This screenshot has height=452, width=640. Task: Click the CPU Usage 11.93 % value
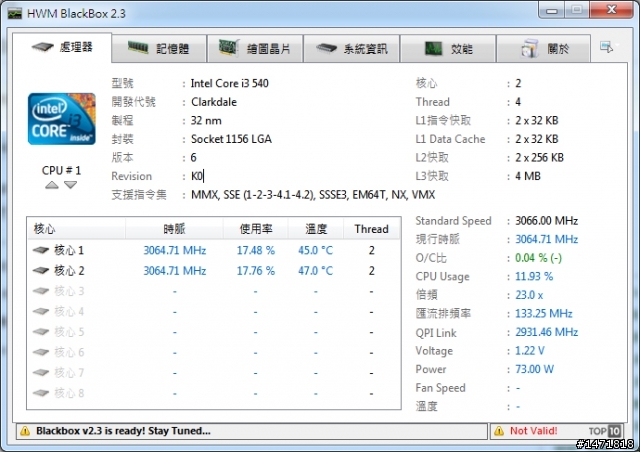(534, 276)
